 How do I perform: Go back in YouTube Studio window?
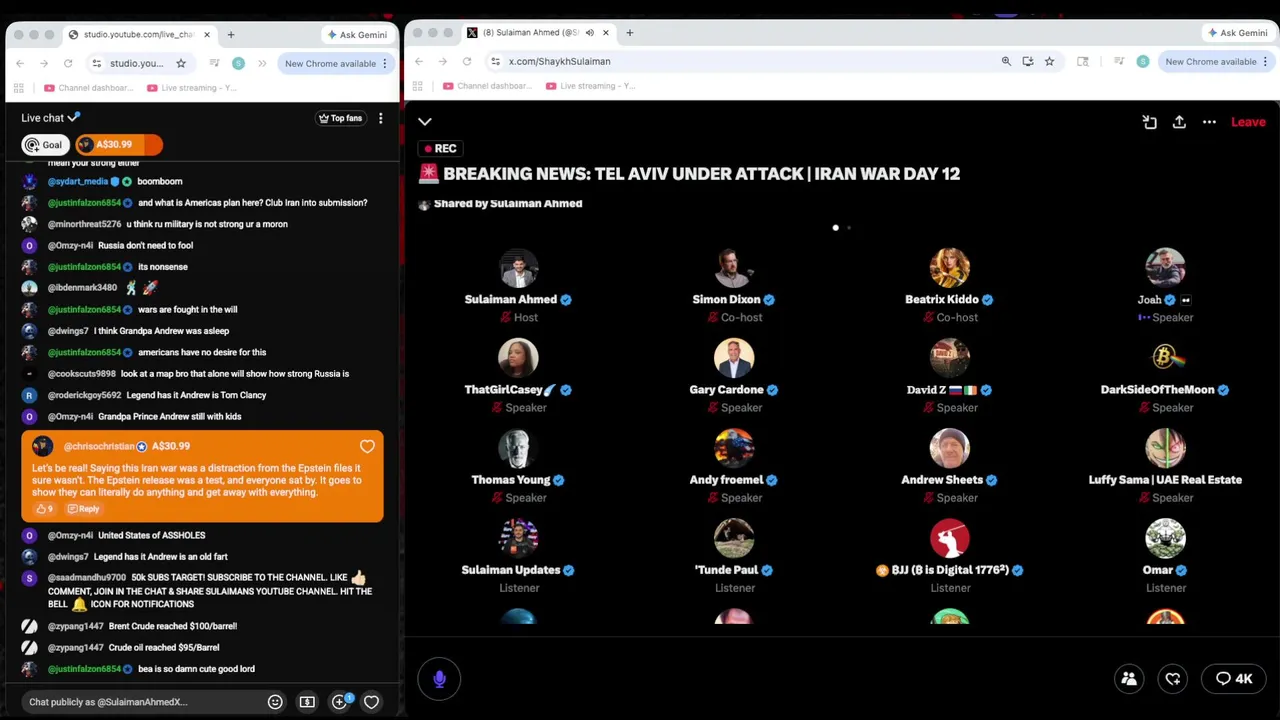pos(20,63)
